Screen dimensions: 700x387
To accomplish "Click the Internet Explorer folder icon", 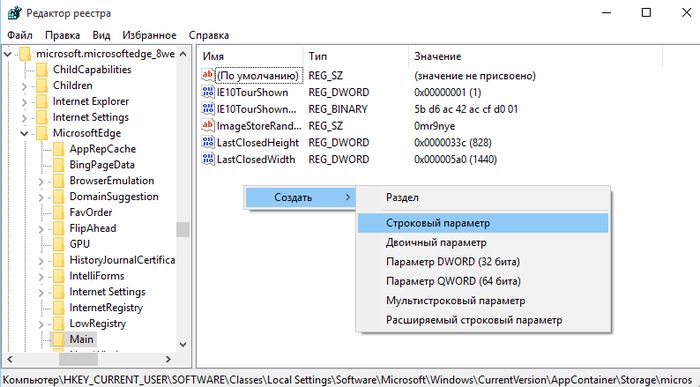I will coord(42,102).
